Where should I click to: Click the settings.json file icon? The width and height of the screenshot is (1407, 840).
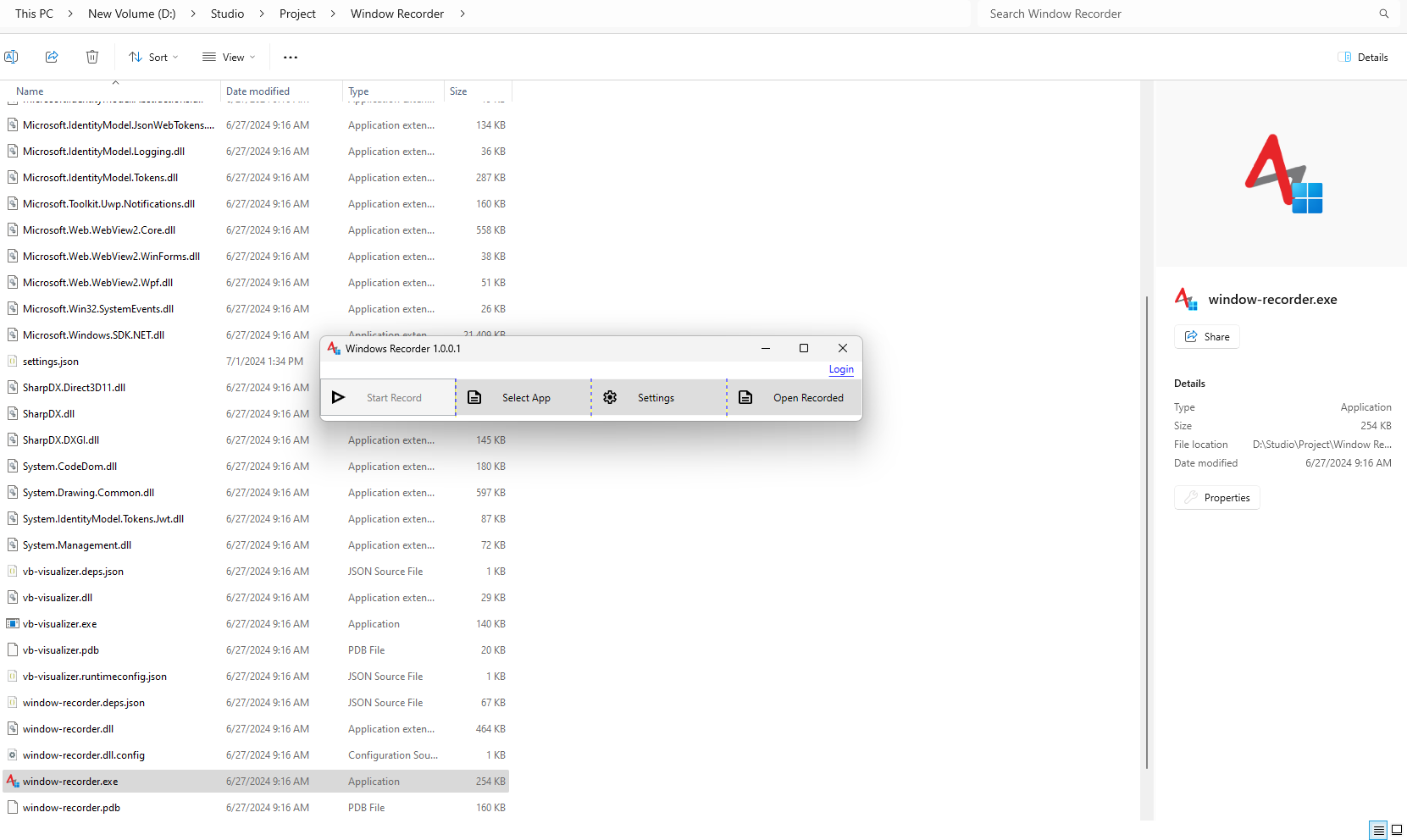pos(13,361)
